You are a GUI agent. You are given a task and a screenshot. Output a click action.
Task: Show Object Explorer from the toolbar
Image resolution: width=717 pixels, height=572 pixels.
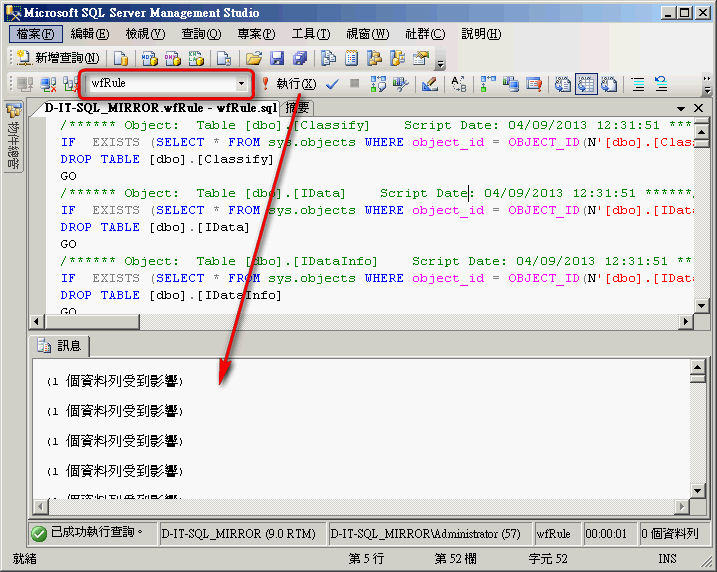click(375, 58)
